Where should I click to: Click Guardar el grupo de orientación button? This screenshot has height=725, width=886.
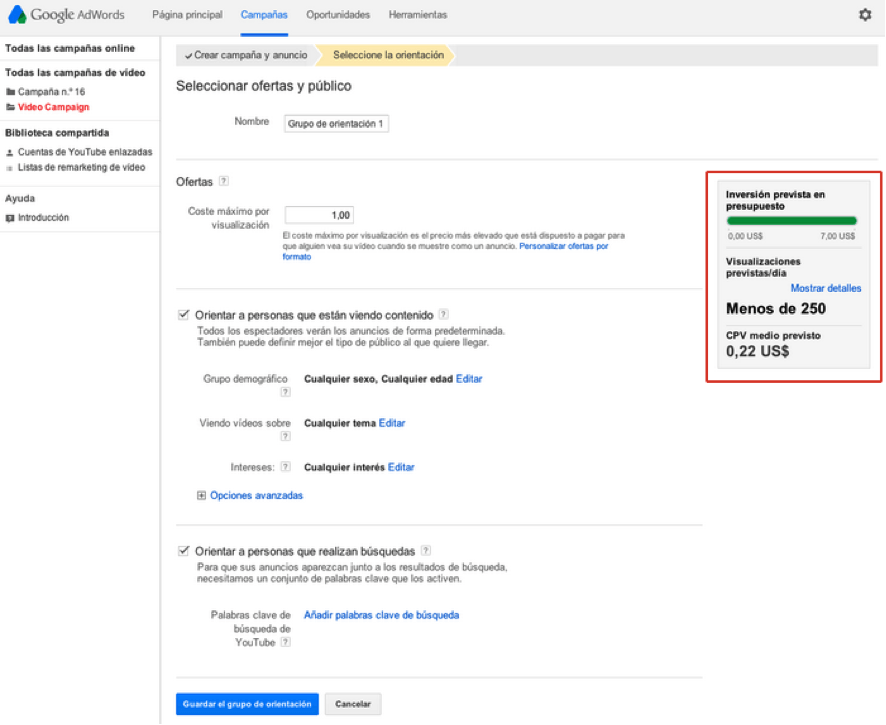247,704
